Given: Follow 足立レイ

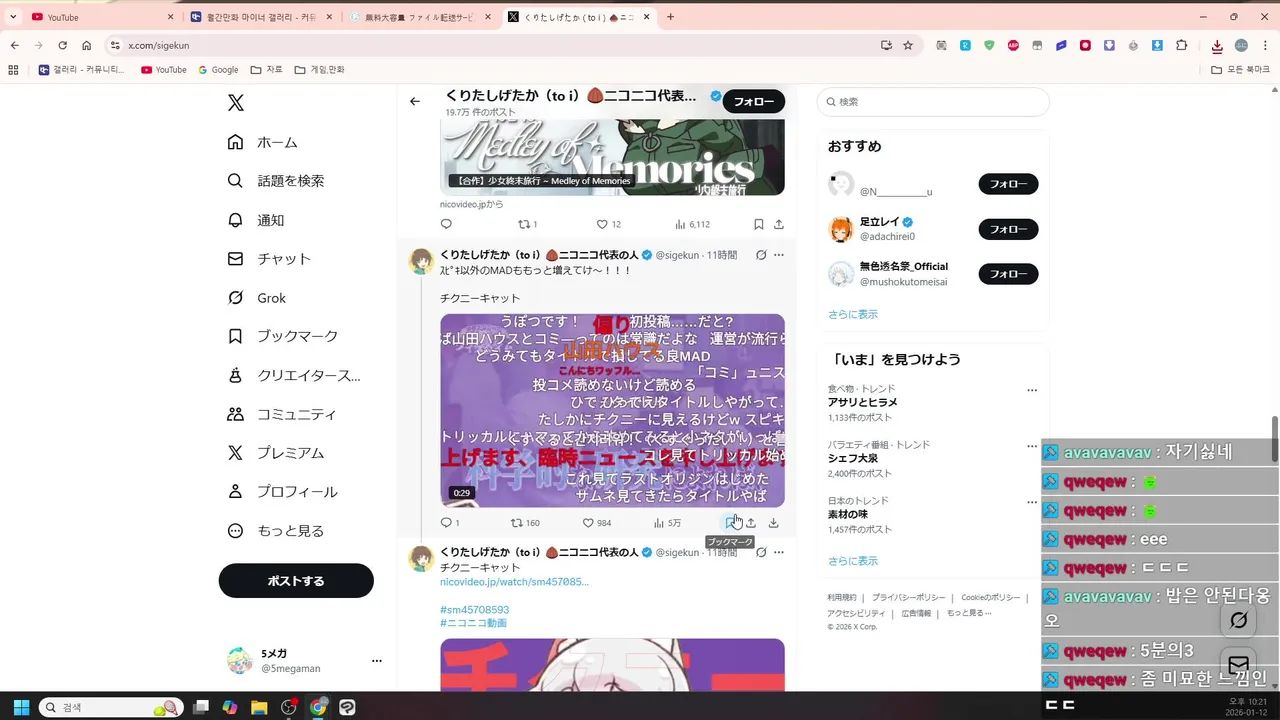Looking at the screenshot, I should tap(1008, 229).
